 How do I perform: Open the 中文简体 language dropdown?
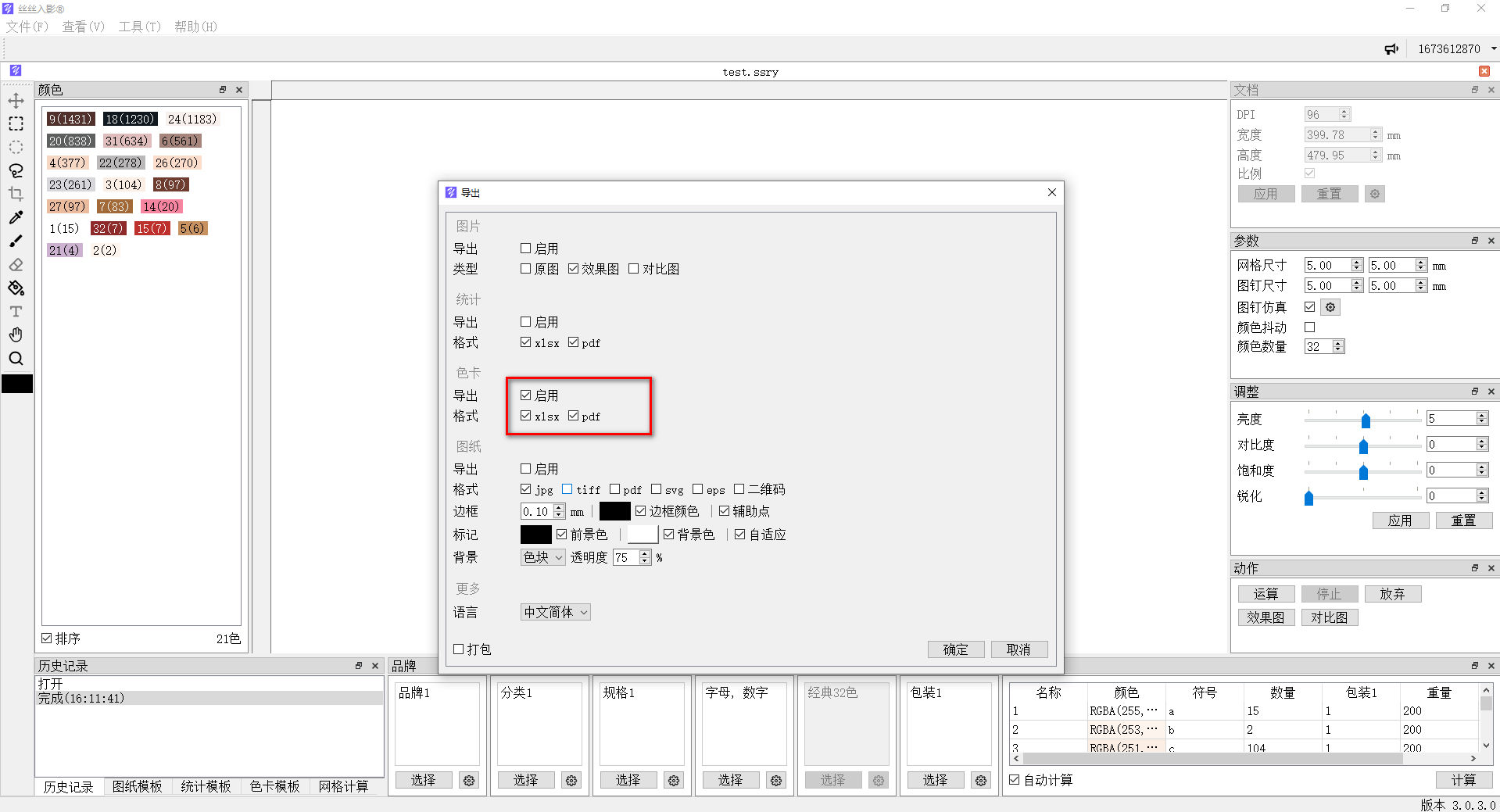tap(555, 612)
